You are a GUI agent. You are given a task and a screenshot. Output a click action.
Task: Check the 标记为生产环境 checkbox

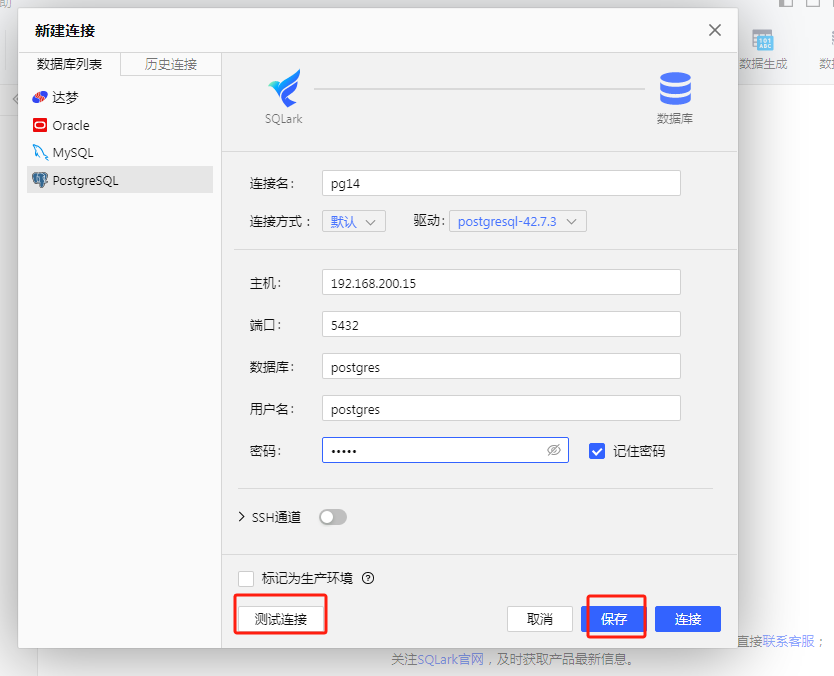246,579
